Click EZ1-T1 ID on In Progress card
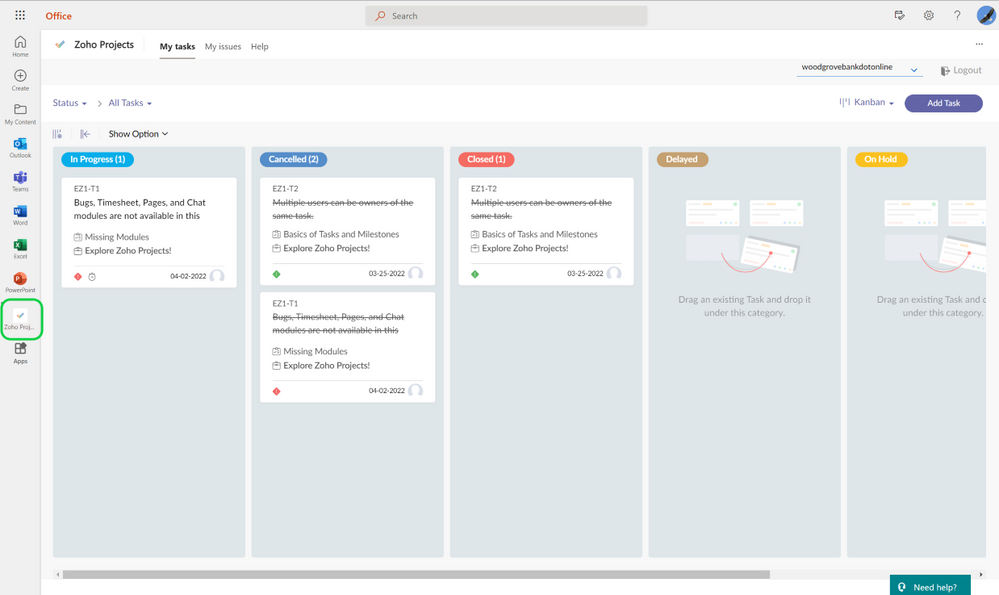This screenshot has height=595, width=999. pos(87,189)
